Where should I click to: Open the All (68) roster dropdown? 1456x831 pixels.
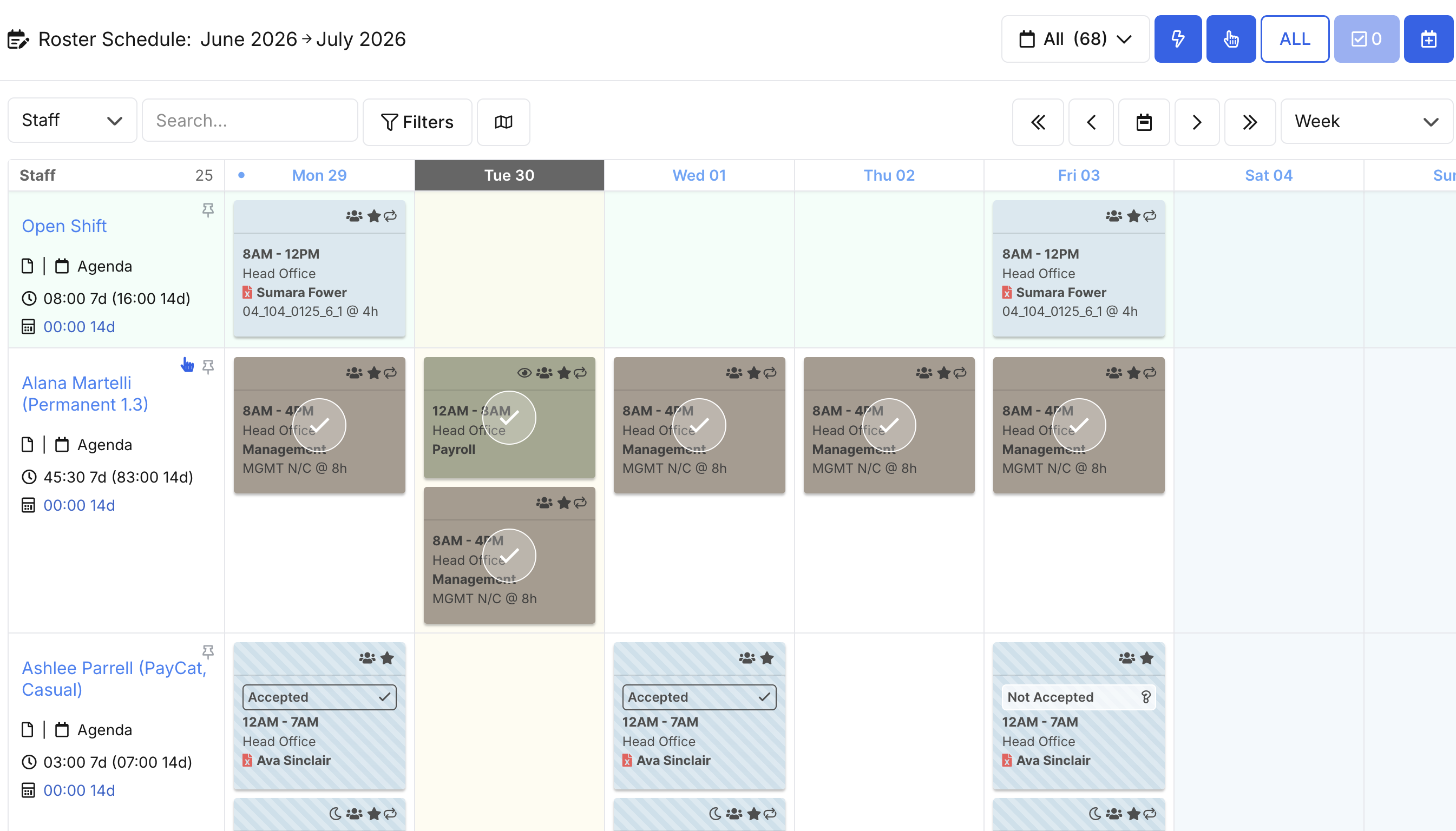[x=1075, y=39]
